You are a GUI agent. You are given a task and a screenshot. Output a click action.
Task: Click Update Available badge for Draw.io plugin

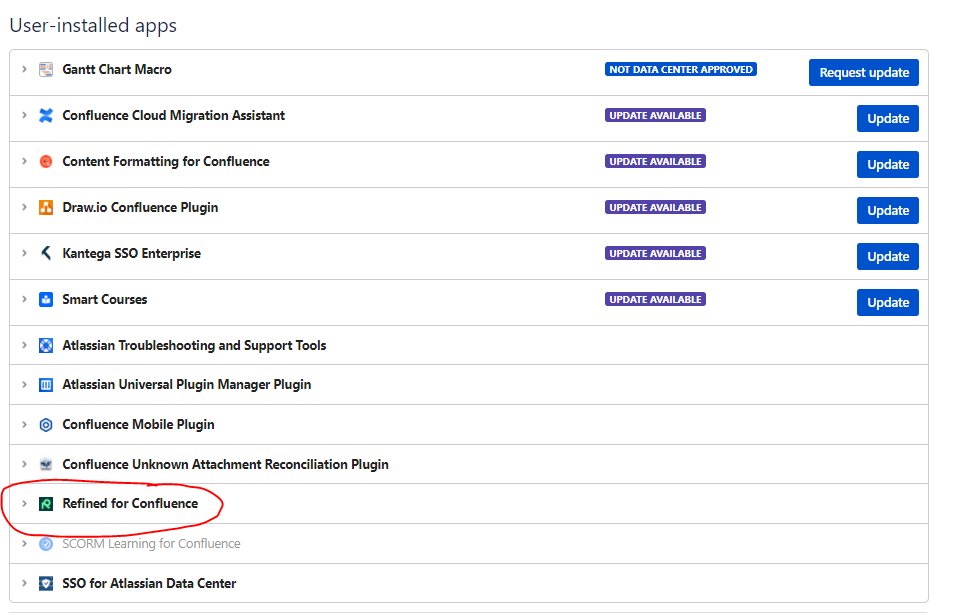pyautogui.click(x=655, y=207)
